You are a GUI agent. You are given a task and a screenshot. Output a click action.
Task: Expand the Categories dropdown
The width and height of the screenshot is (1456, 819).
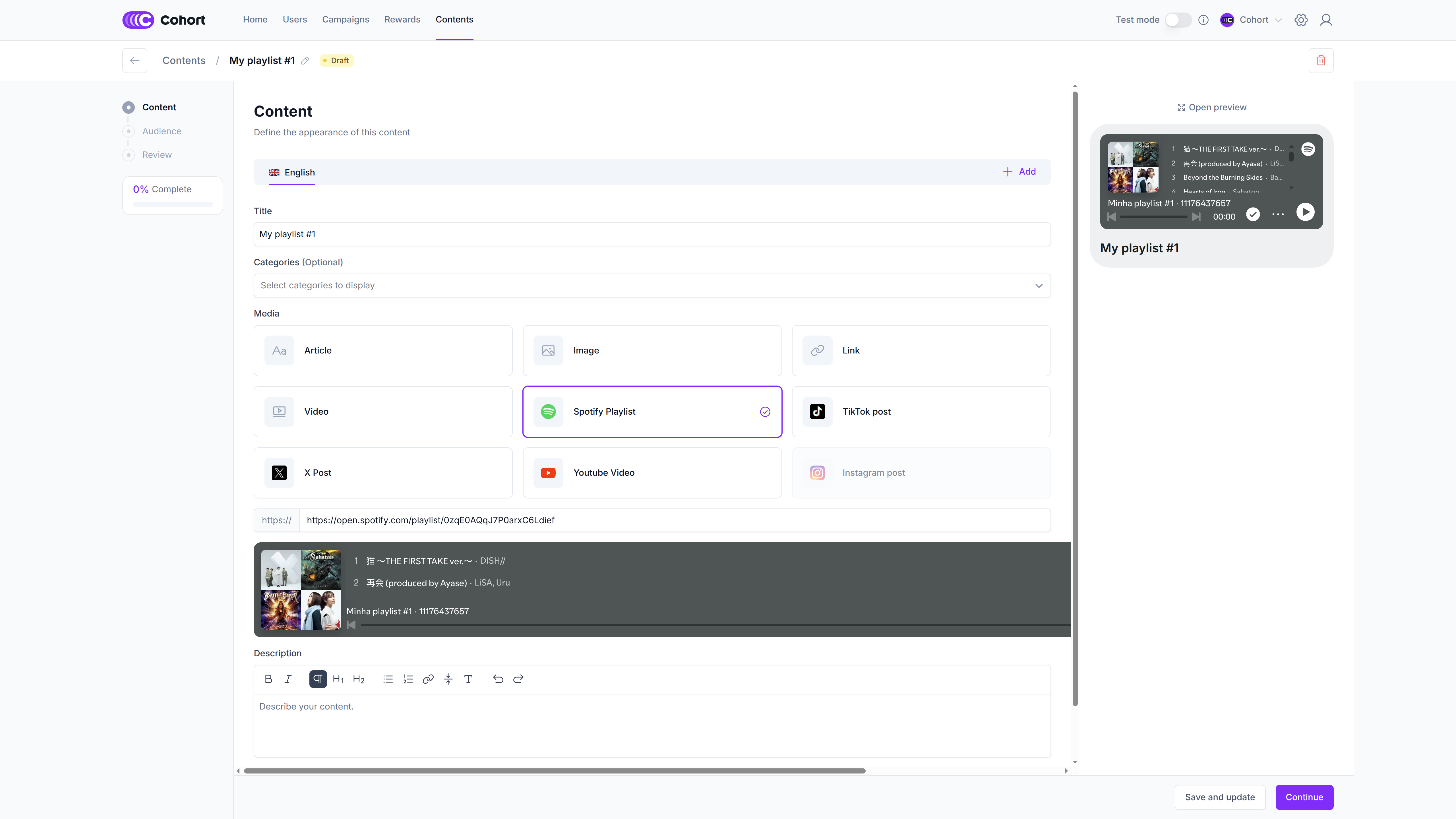(652, 286)
